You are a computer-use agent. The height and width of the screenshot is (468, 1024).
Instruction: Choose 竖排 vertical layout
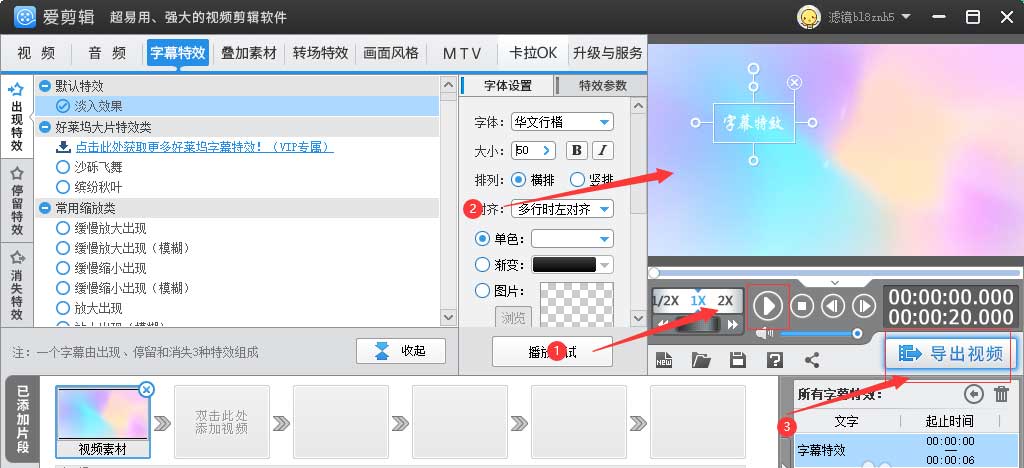pyautogui.click(x=577, y=179)
